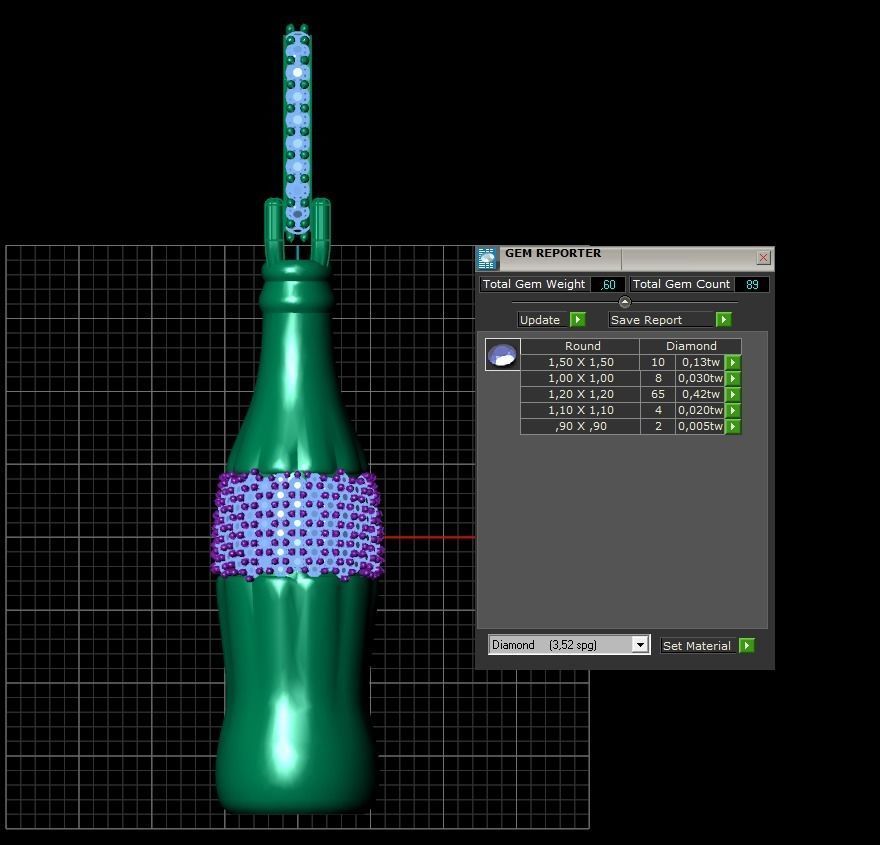Viewport: 880px width, 845px height.
Task: Click the green Save Report arrow
Action: (x=723, y=319)
